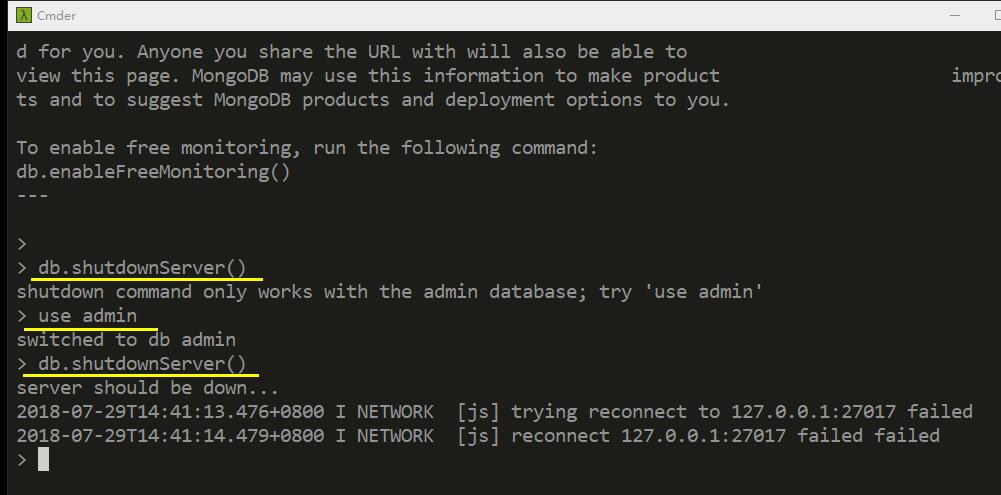
Task: Click the db.shutdownServer() command below "switched to db admin"
Action: pos(142,364)
